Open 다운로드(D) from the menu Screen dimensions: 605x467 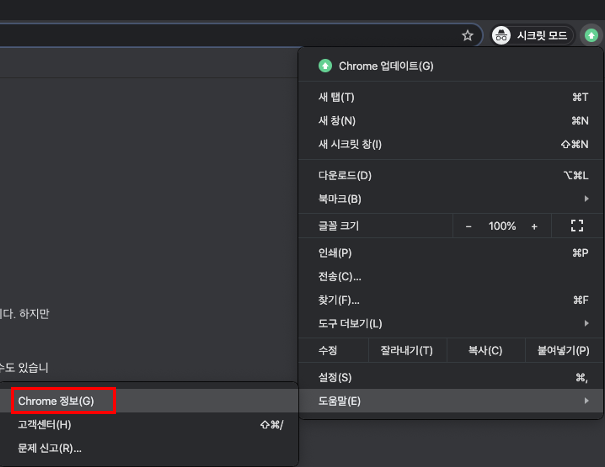pyautogui.click(x=451, y=176)
